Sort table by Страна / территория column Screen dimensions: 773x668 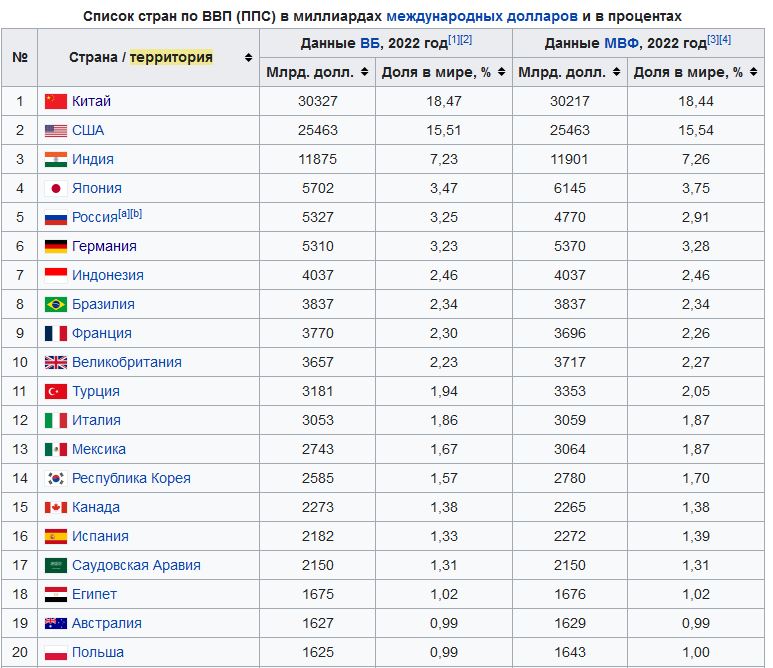[248, 58]
